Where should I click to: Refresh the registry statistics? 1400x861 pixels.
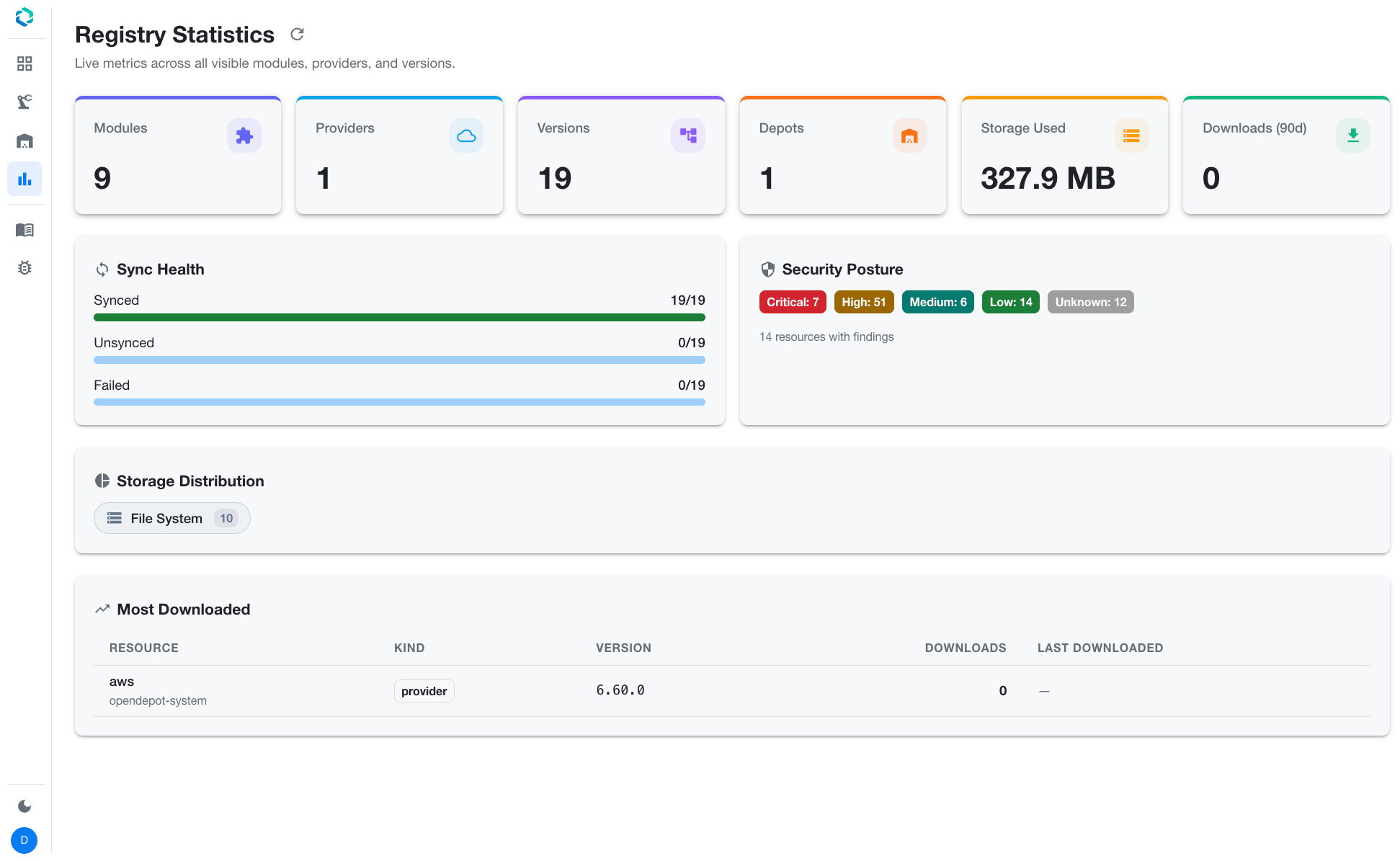click(x=297, y=34)
